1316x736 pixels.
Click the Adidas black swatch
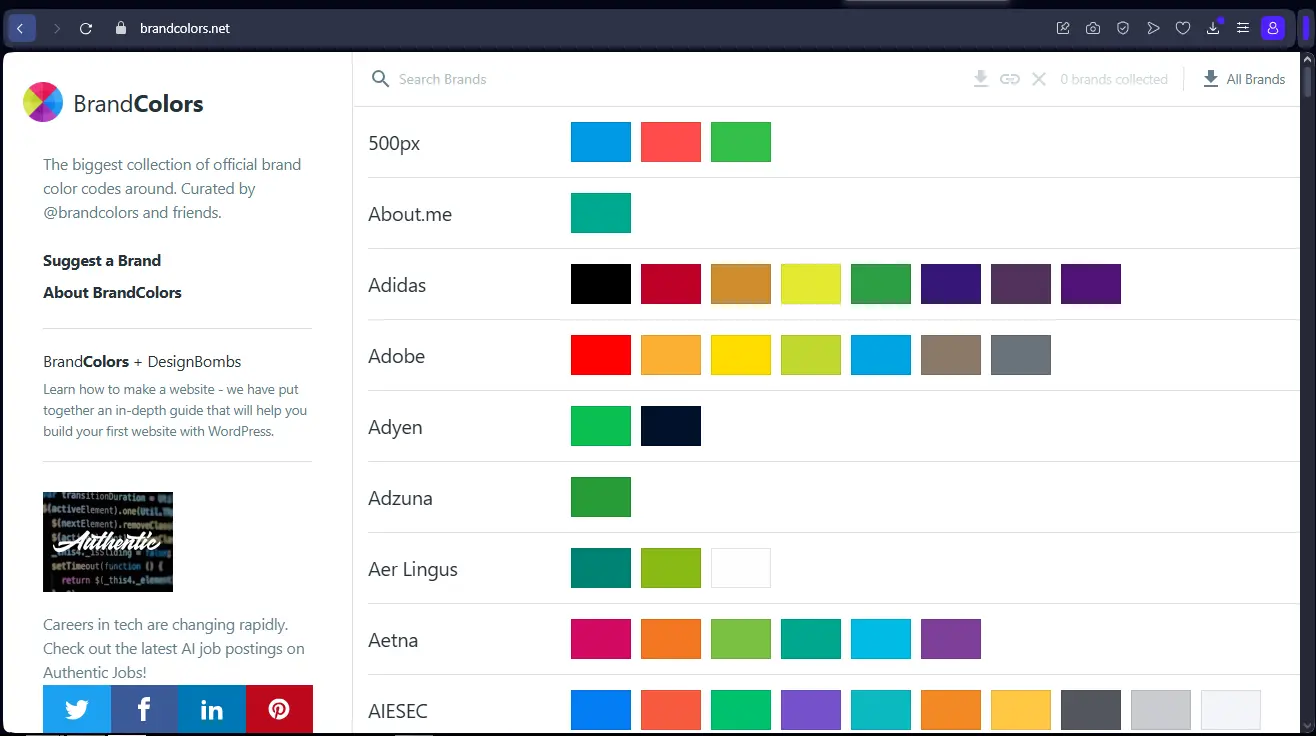(601, 284)
